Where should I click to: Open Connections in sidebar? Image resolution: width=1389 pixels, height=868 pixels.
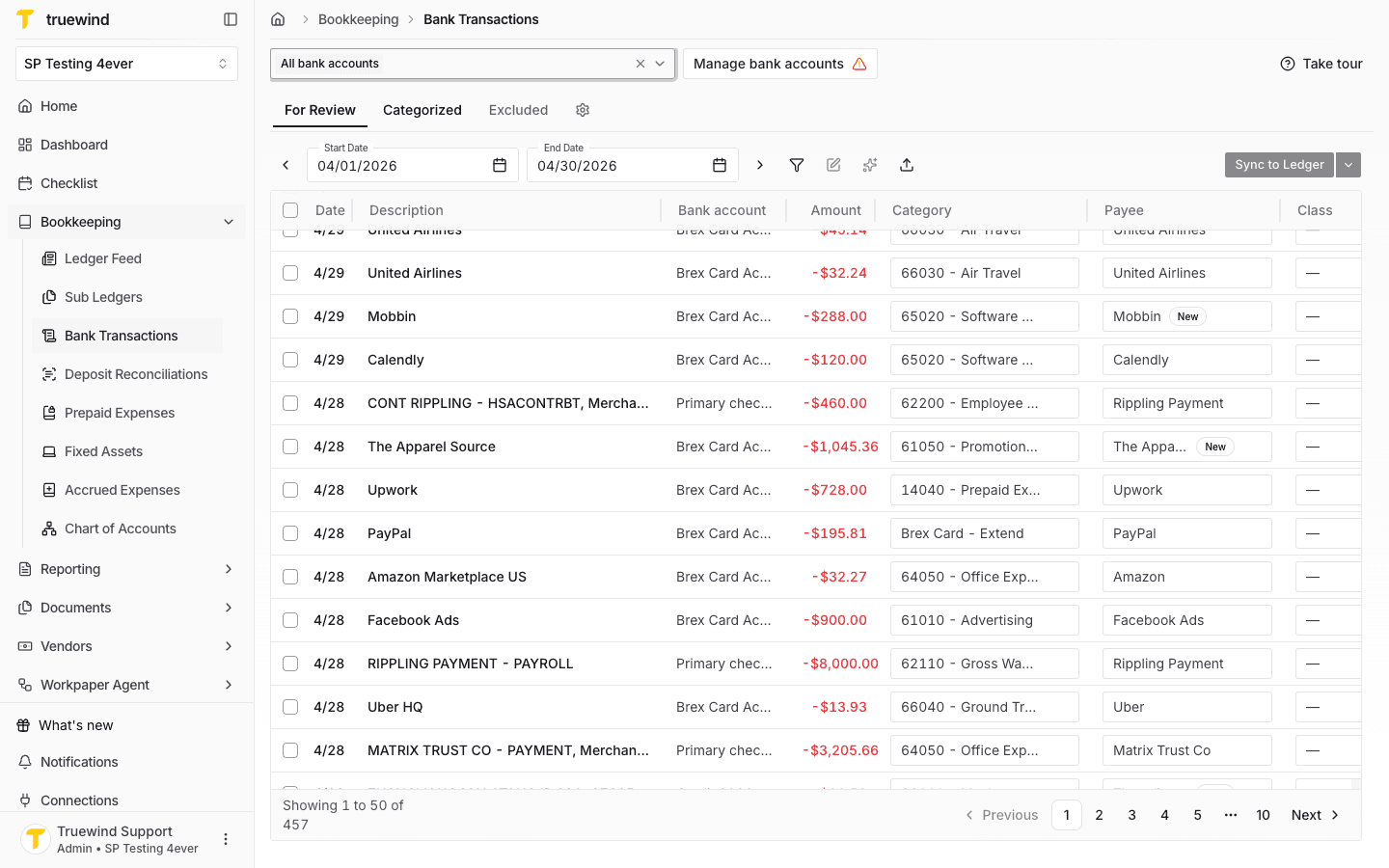coord(126,800)
